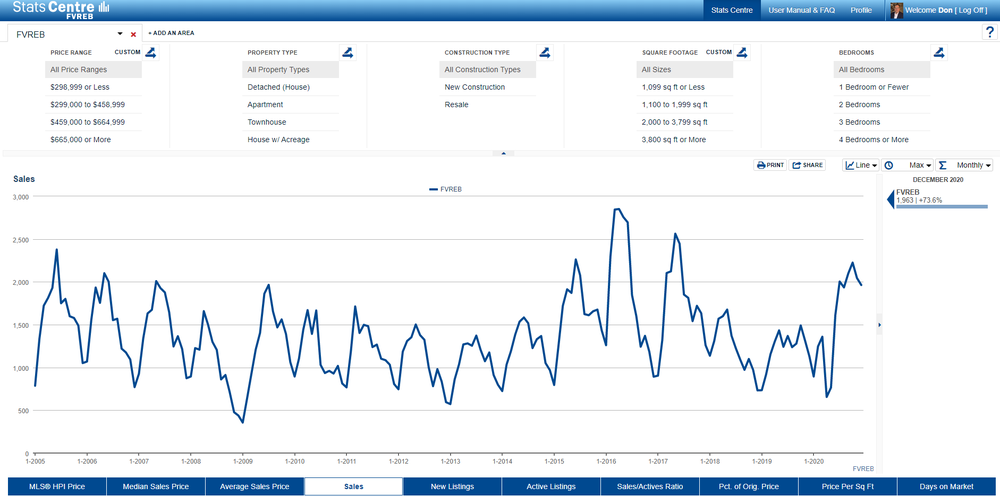
Task: Collapse the side panel arrow handle
Action: click(880, 325)
